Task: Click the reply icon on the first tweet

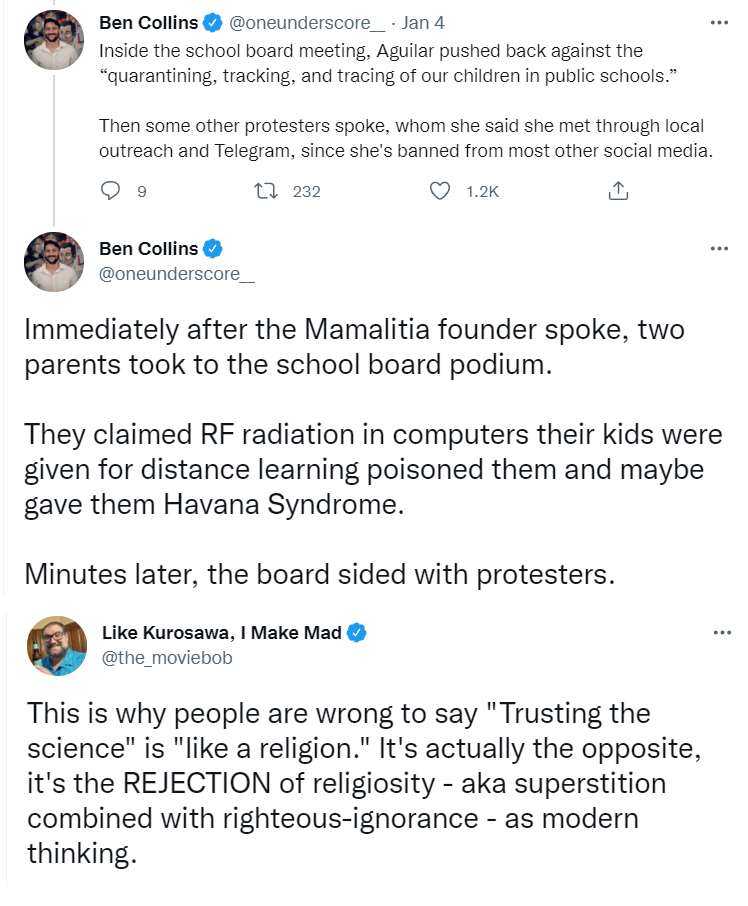Action: (x=112, y=191)
